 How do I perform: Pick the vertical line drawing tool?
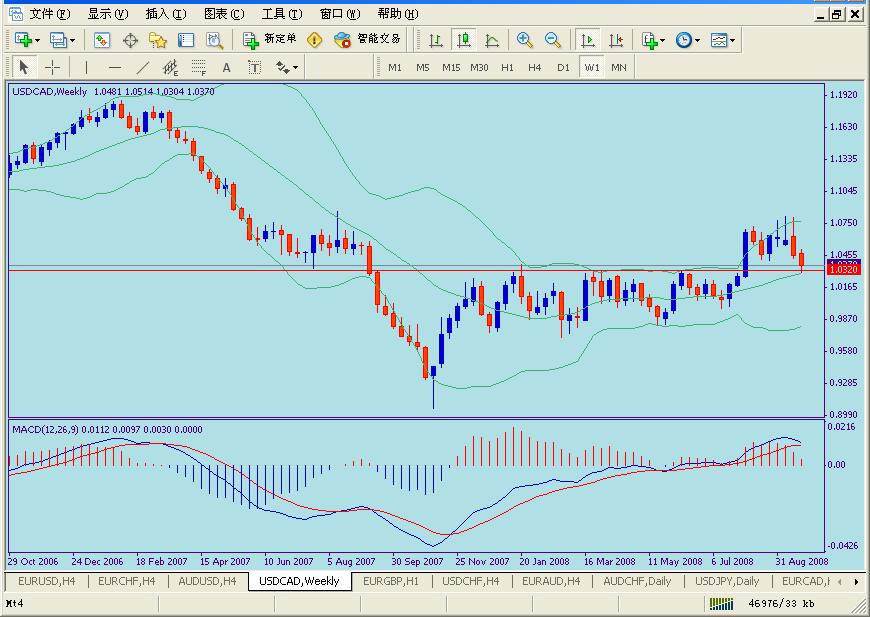click(86, 67)
